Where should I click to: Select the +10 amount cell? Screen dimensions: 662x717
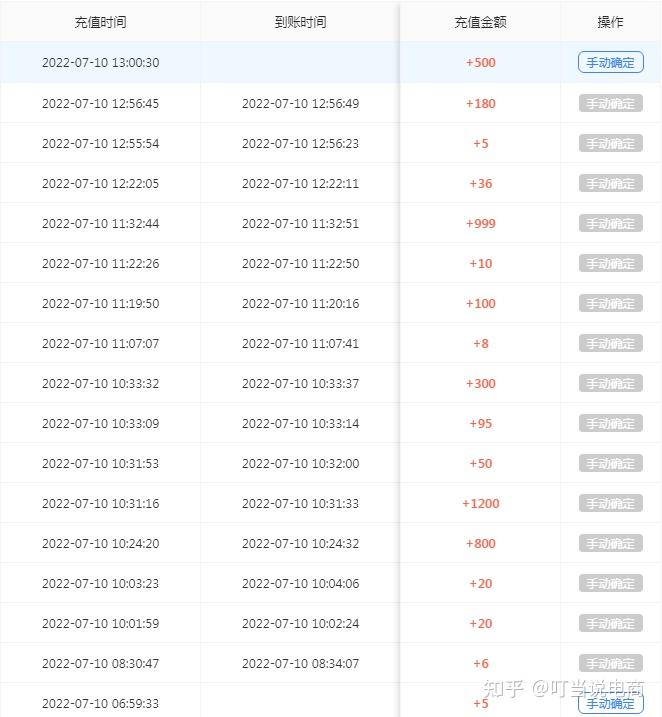click(x=480, y=263)
